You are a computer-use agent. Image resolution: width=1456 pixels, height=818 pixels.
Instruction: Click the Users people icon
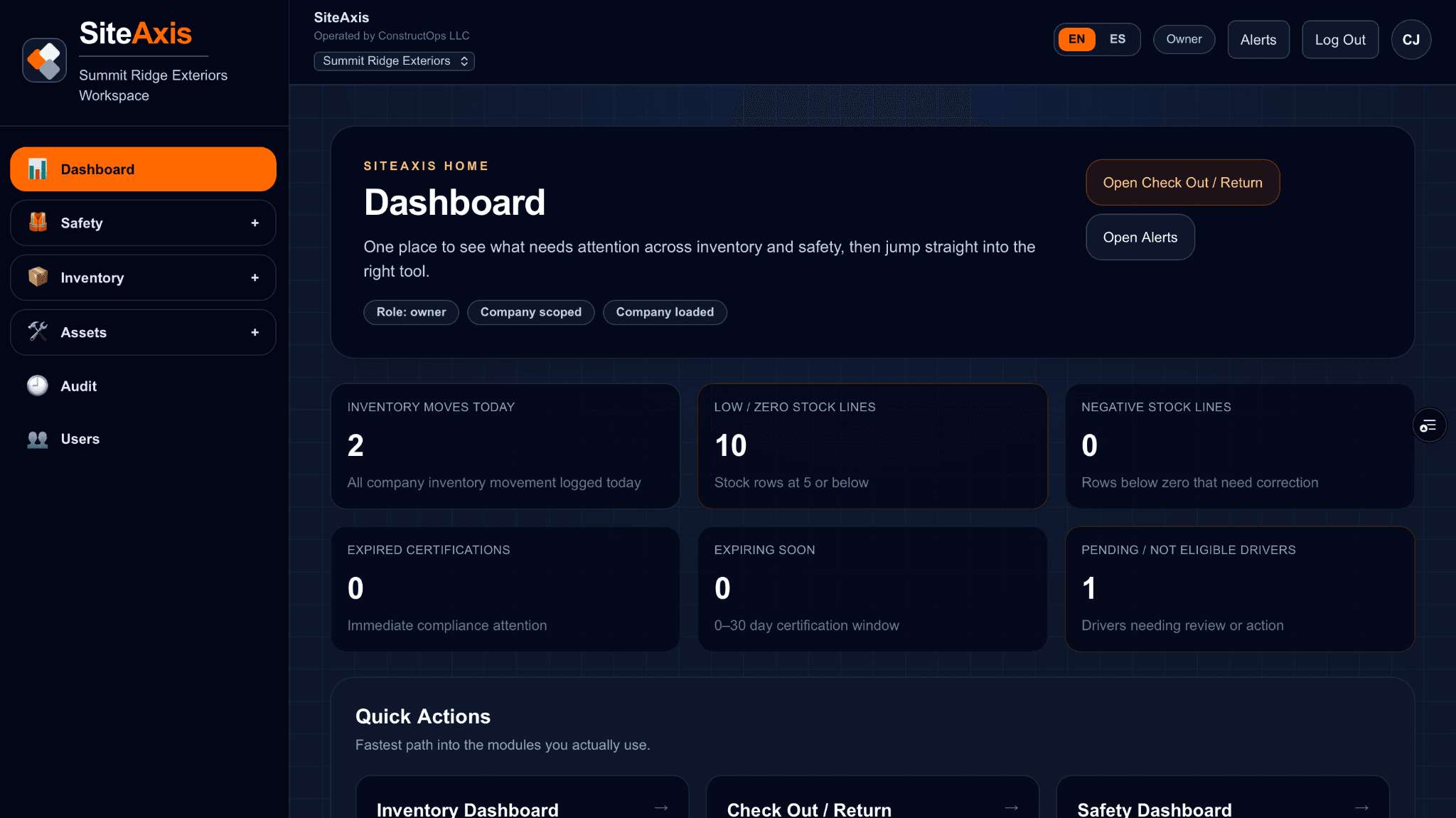pos(38,439)
